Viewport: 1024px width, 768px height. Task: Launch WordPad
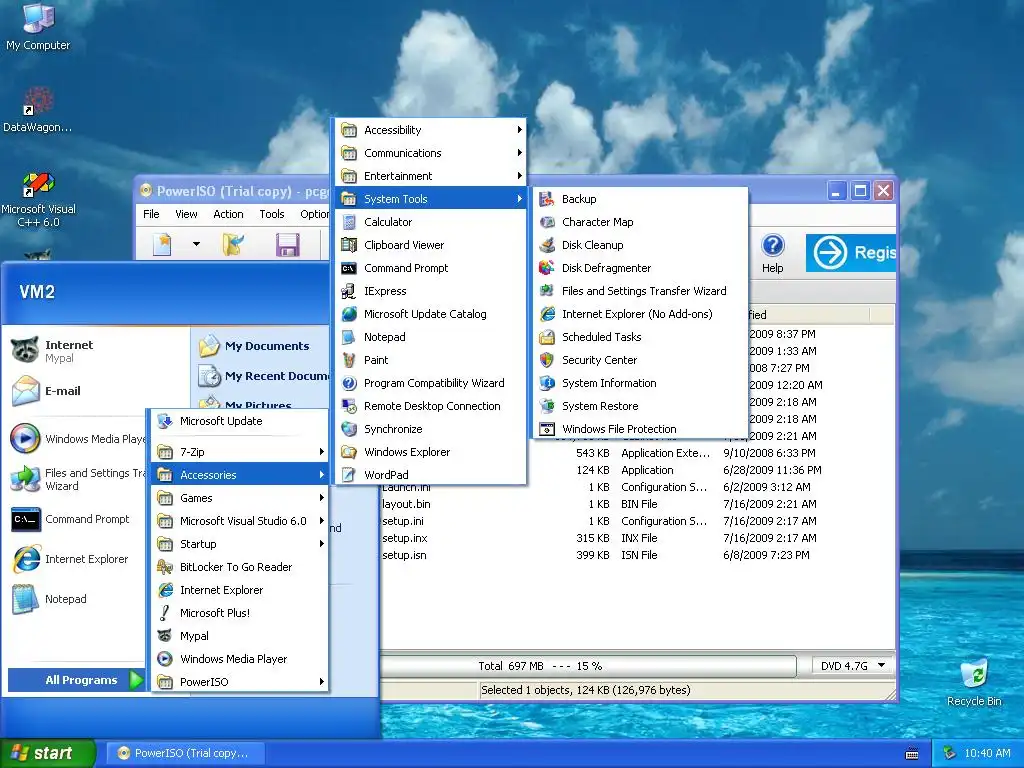click(430, 475)
